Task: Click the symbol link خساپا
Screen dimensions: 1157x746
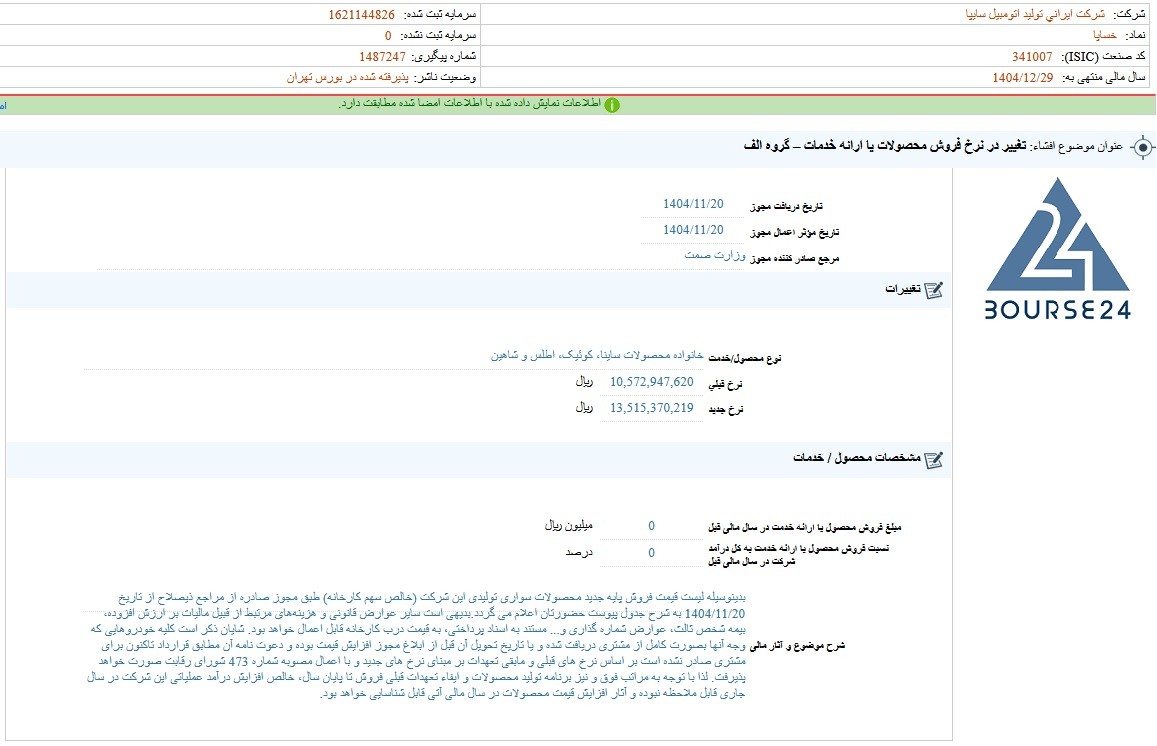Action: click(x=1104, y=35)
